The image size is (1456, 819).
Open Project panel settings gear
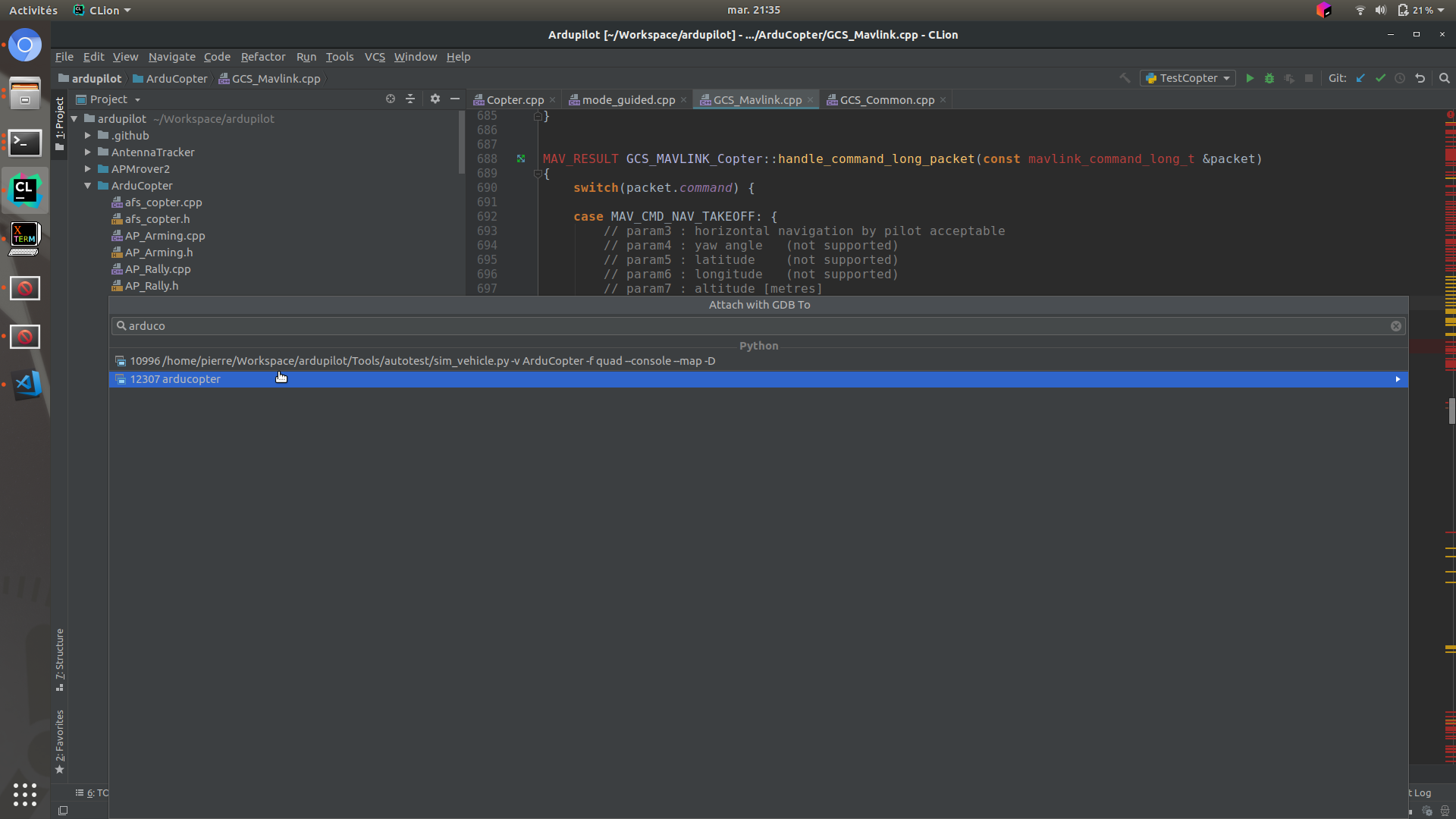coord(435,99)
